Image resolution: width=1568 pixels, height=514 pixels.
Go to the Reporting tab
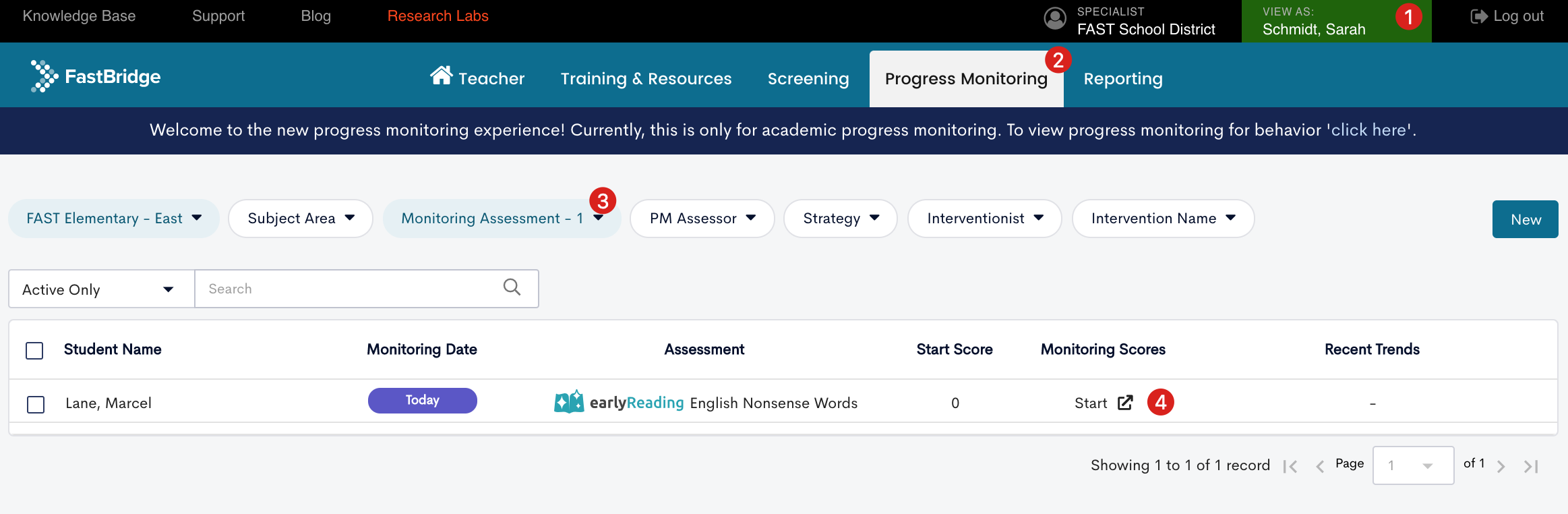click(1123, 79)
